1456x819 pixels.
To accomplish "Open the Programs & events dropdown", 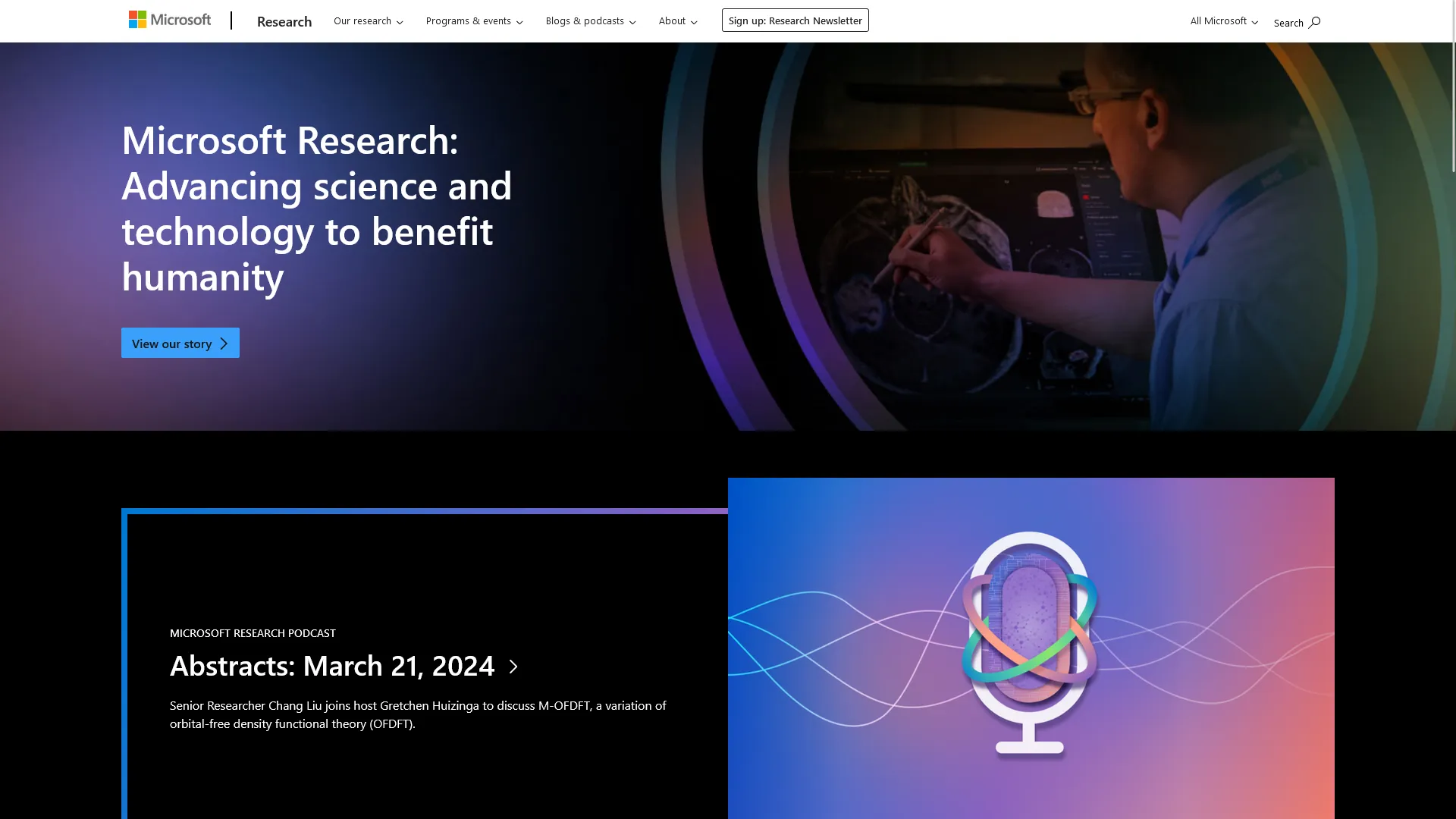I will [x=469, y=20].
